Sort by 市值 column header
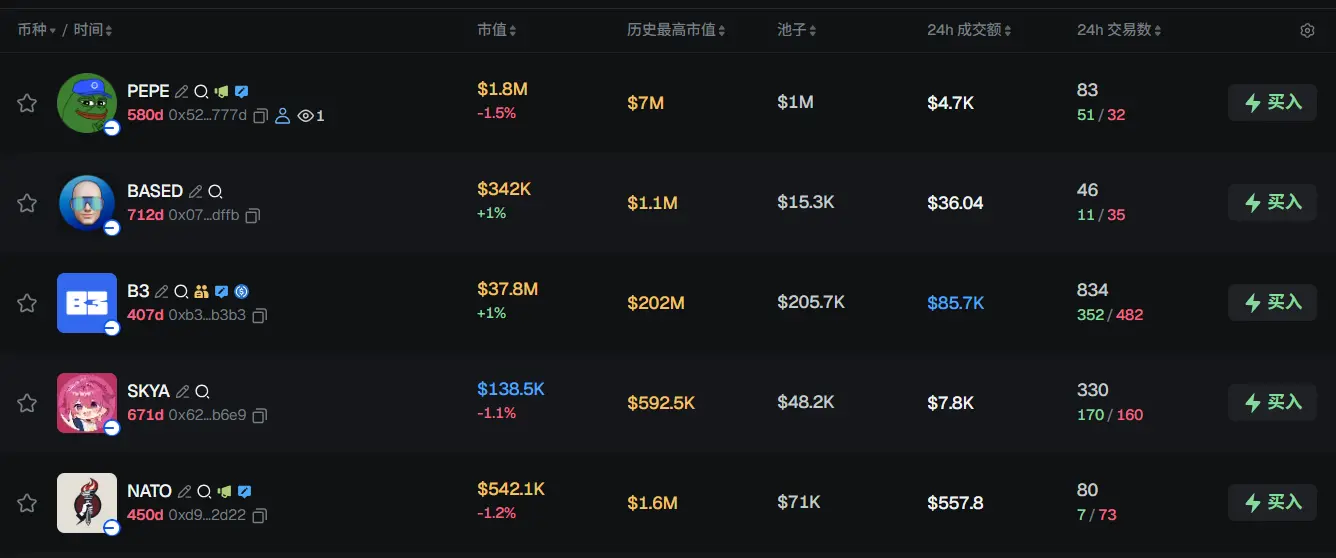 coord(496,31)
